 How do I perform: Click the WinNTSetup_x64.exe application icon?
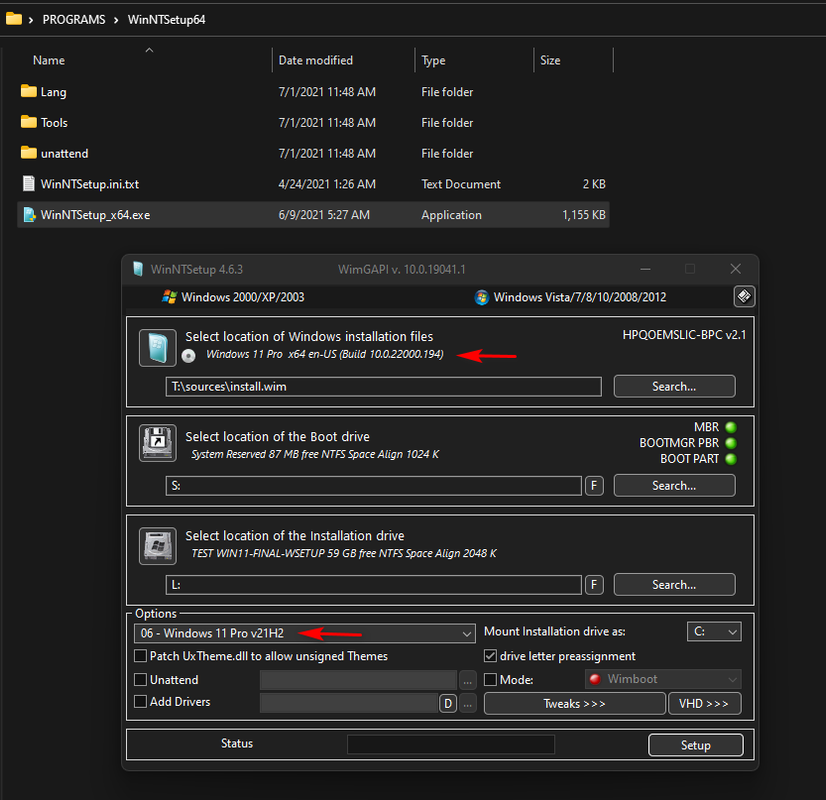(x=29, y=214)
